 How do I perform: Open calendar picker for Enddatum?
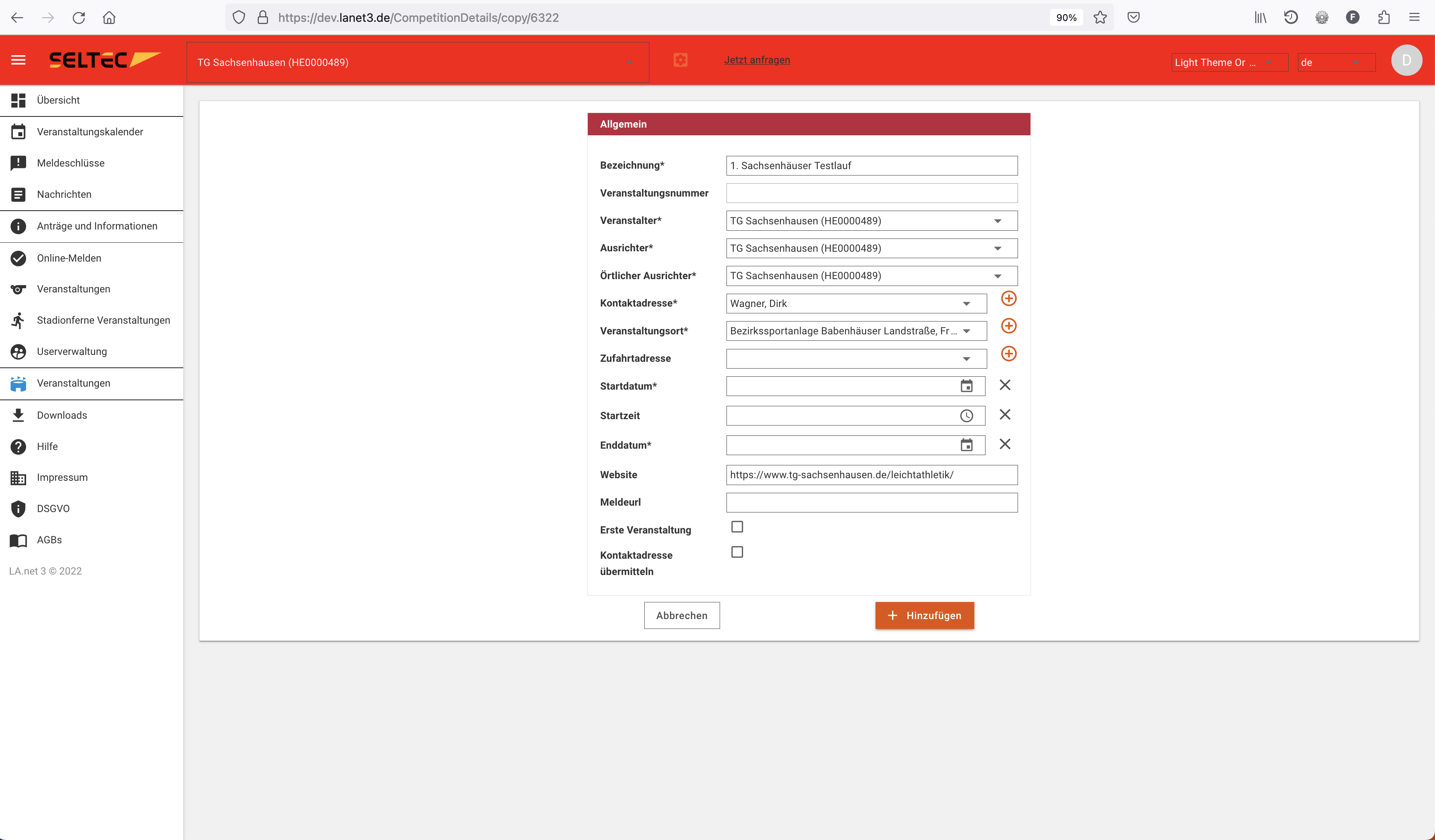click(x=966, y=445)
